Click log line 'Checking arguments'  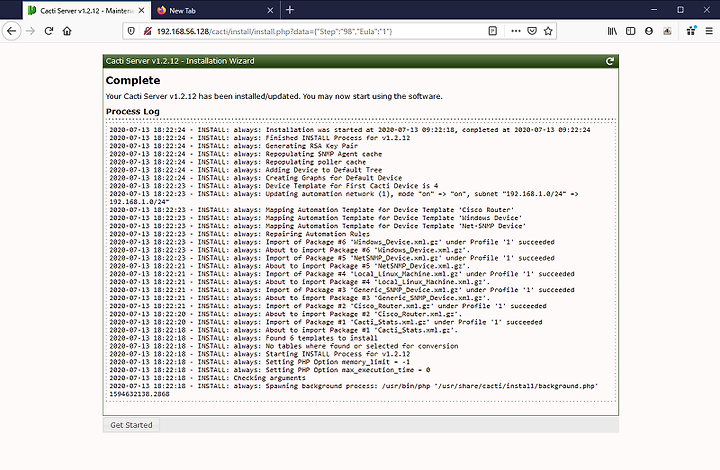pos(208,378)
